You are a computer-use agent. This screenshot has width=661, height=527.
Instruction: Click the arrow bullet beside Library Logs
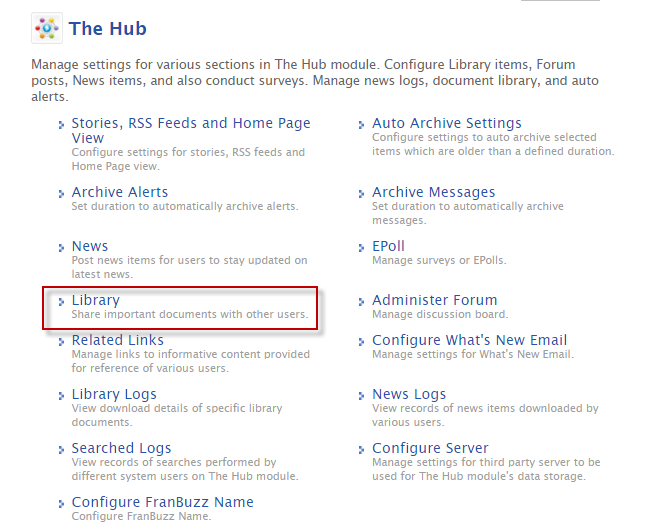[62, 395]
